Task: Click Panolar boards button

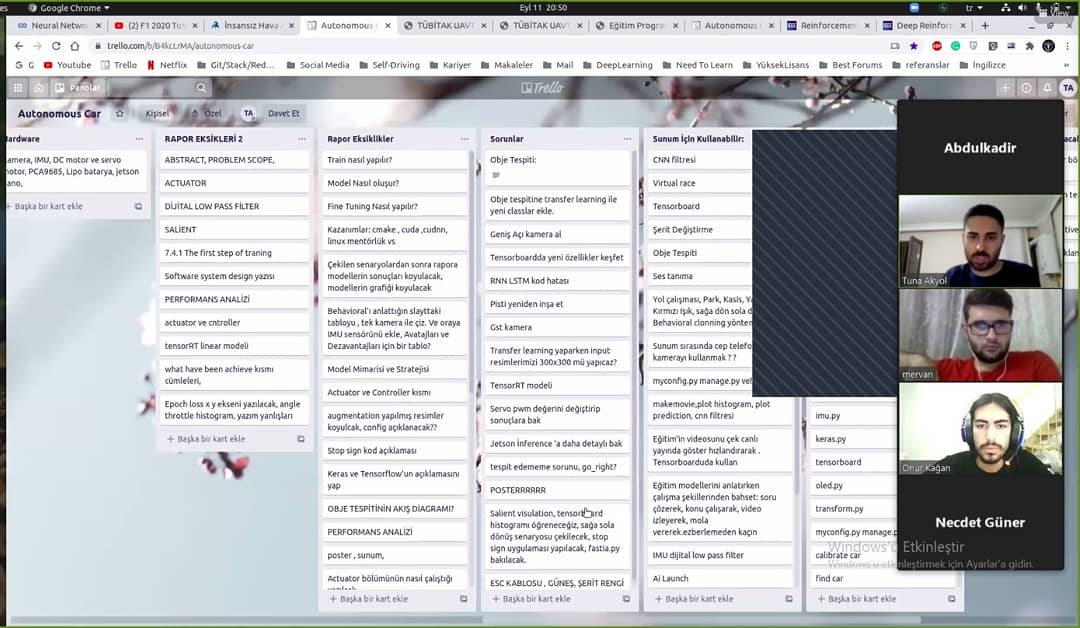Action: point(77,87)
